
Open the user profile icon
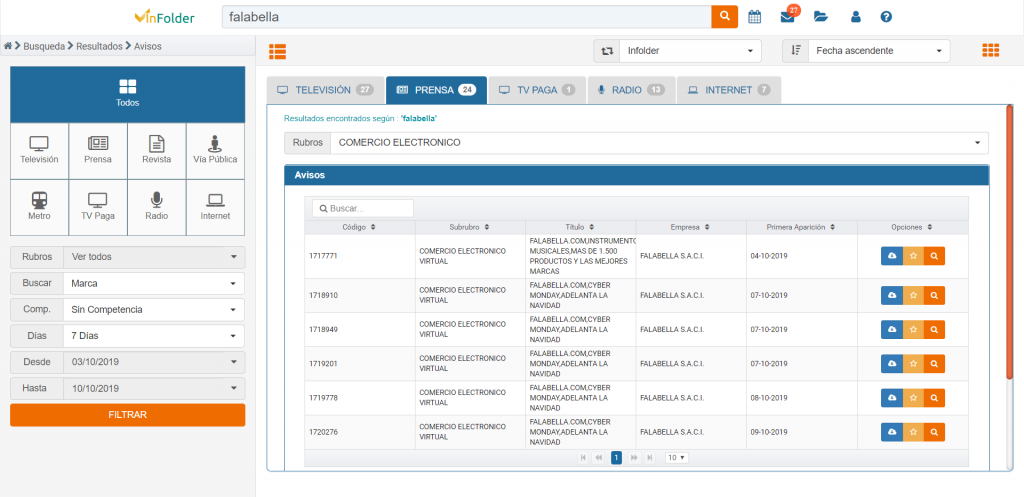(856, 17)
